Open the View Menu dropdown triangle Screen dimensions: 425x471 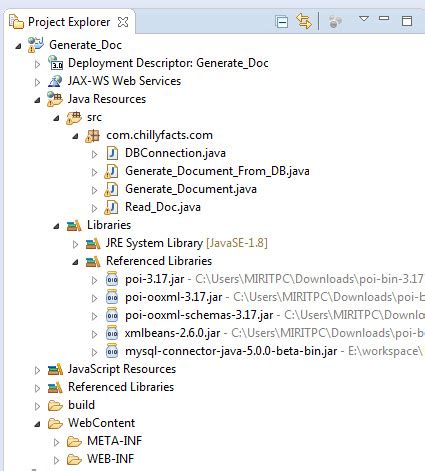pyautogui.click(x=364, y=18)
